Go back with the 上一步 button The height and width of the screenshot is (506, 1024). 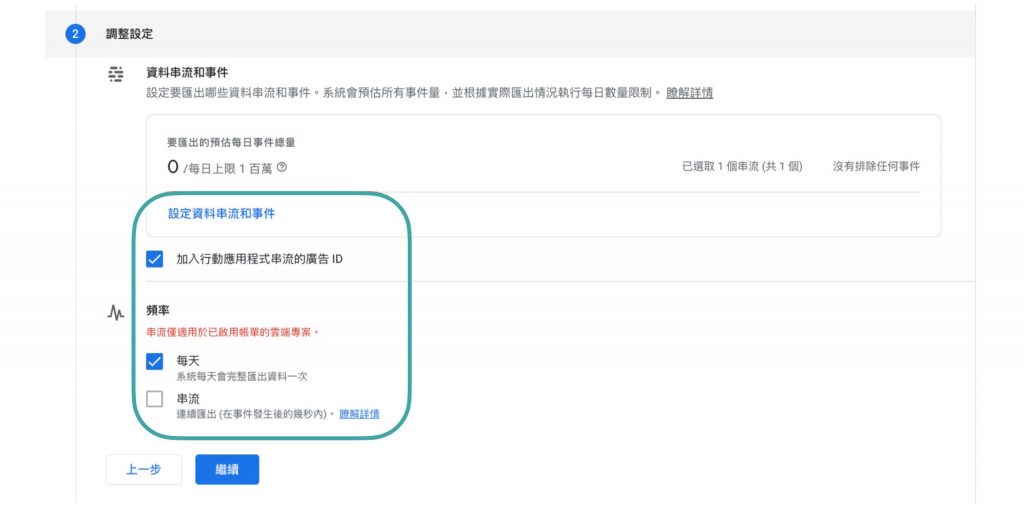144,469
